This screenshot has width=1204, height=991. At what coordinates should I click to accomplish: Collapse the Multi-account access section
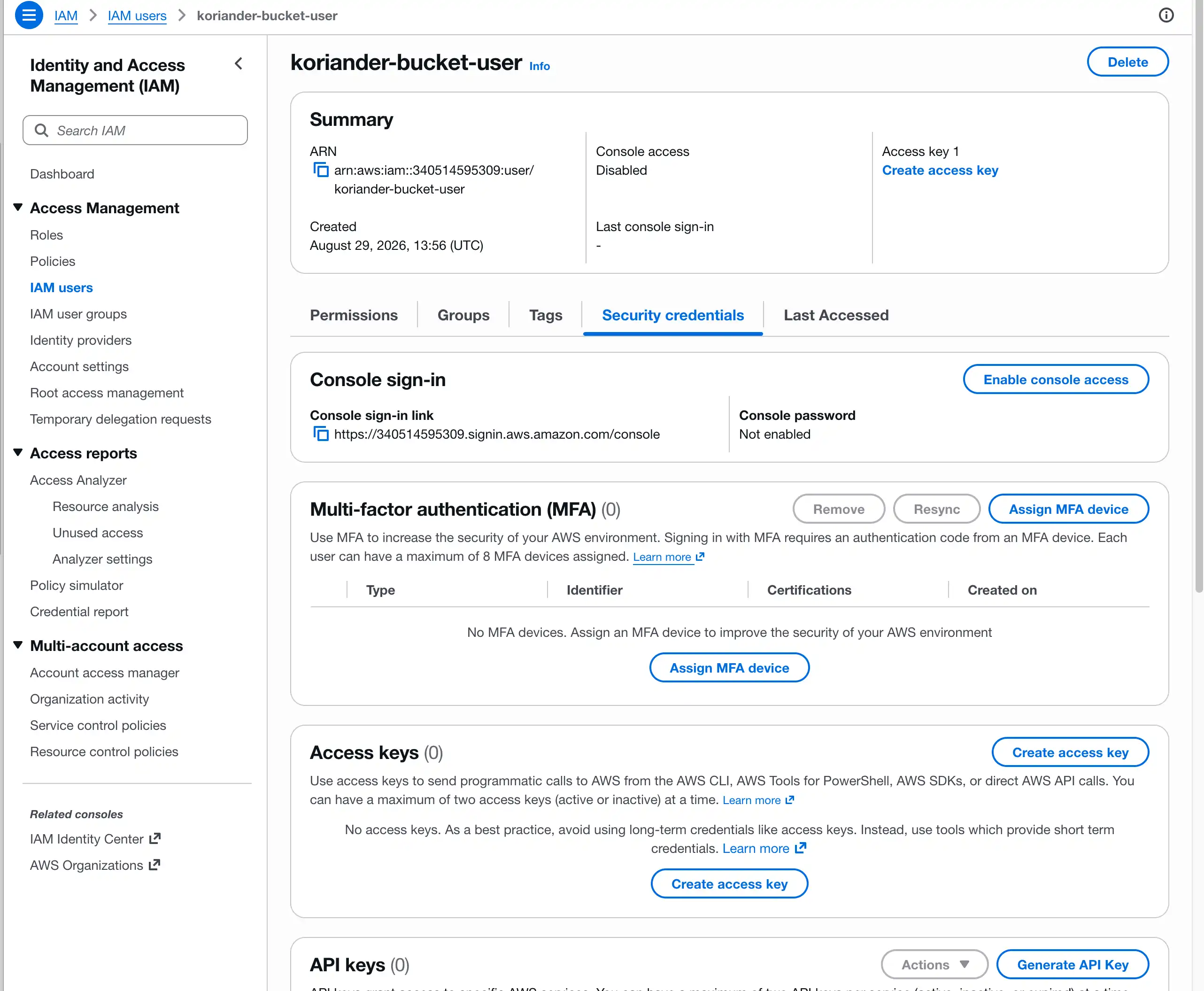pyautogui.click(x=18, y=646)
